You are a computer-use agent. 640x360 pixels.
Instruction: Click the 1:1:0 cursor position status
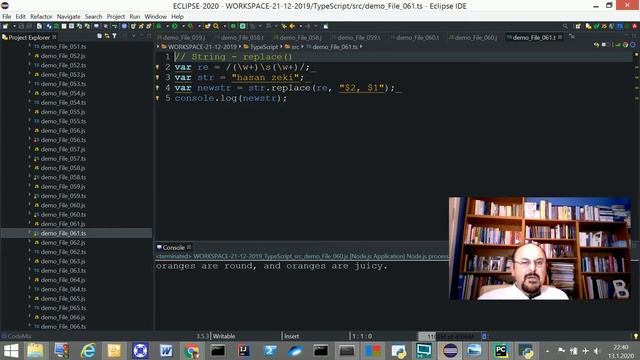point(362,336)
